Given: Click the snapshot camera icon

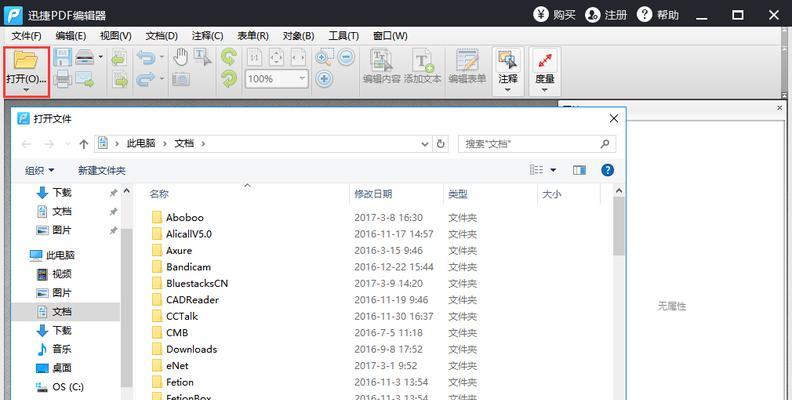Looking at the screenshot, I should (x=181, y=79).
